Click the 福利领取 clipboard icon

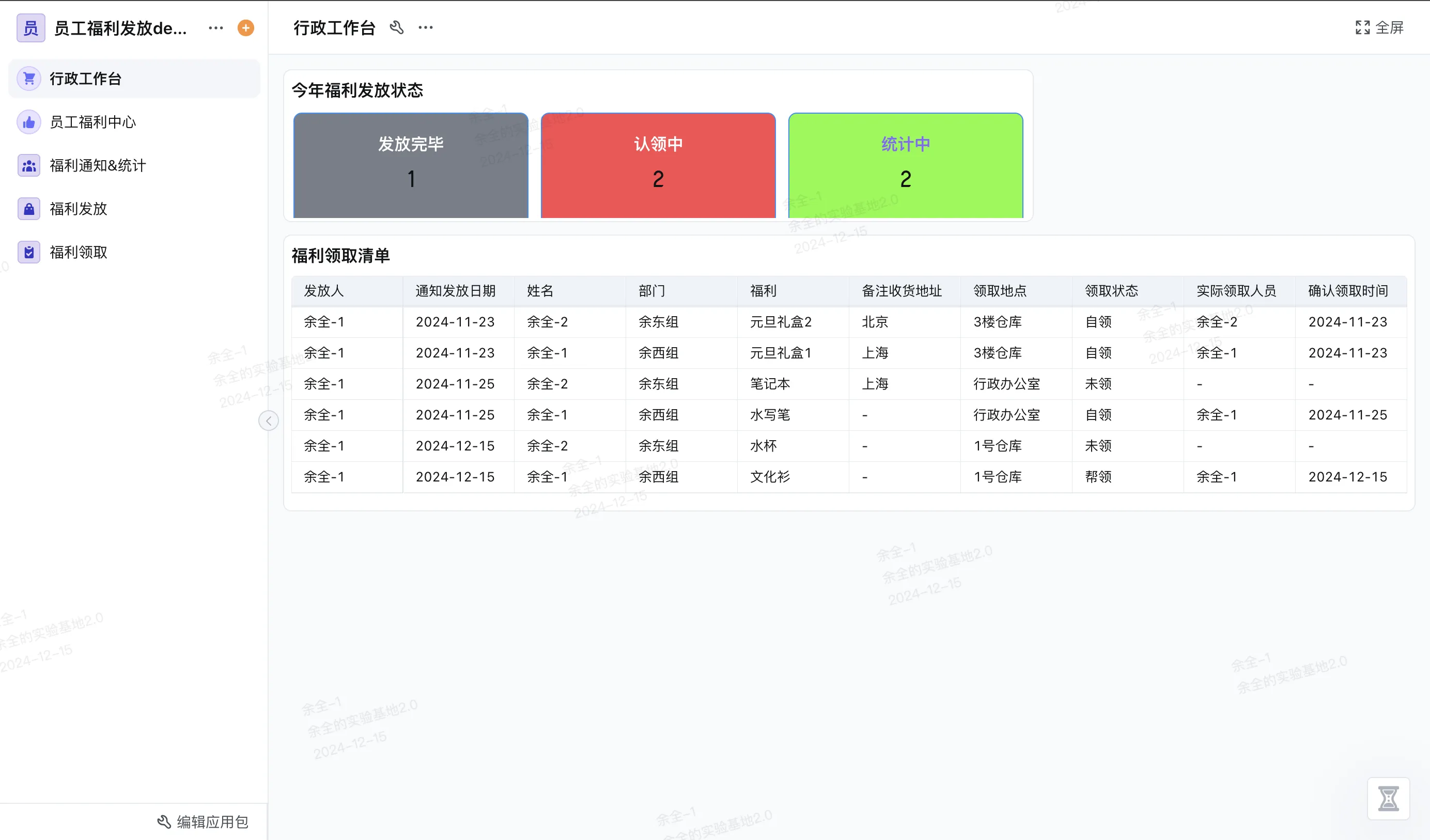(x=29, y=253)
